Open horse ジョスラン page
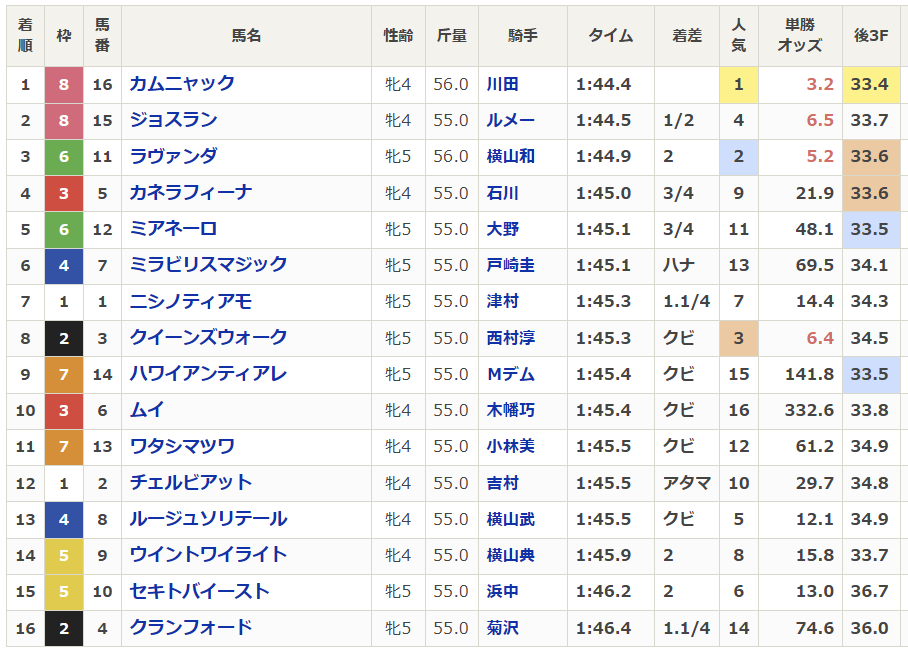Viewport: 908px width, 650px height. (173, 120)
